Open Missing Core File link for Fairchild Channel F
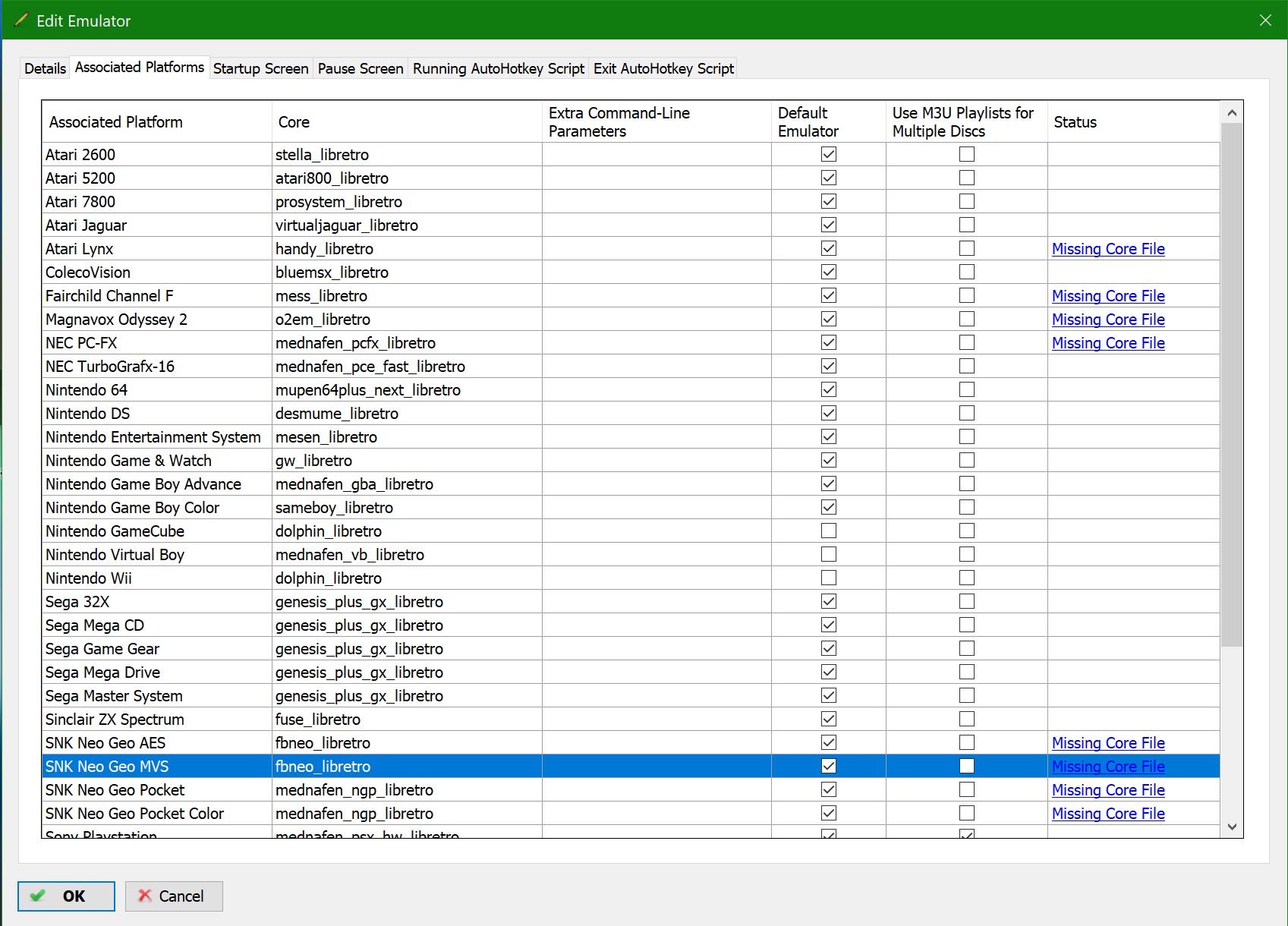1288x926 pixels. (1108, 296)
